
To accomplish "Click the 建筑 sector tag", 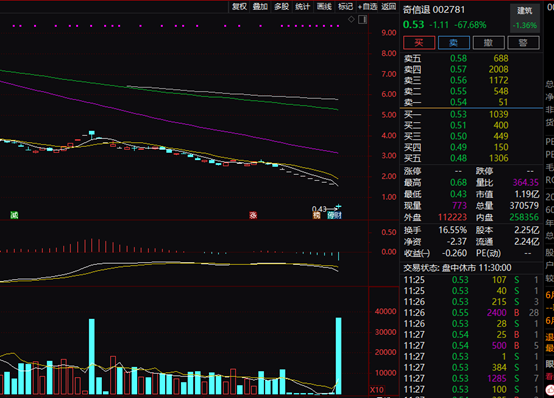I will (525, 11).
